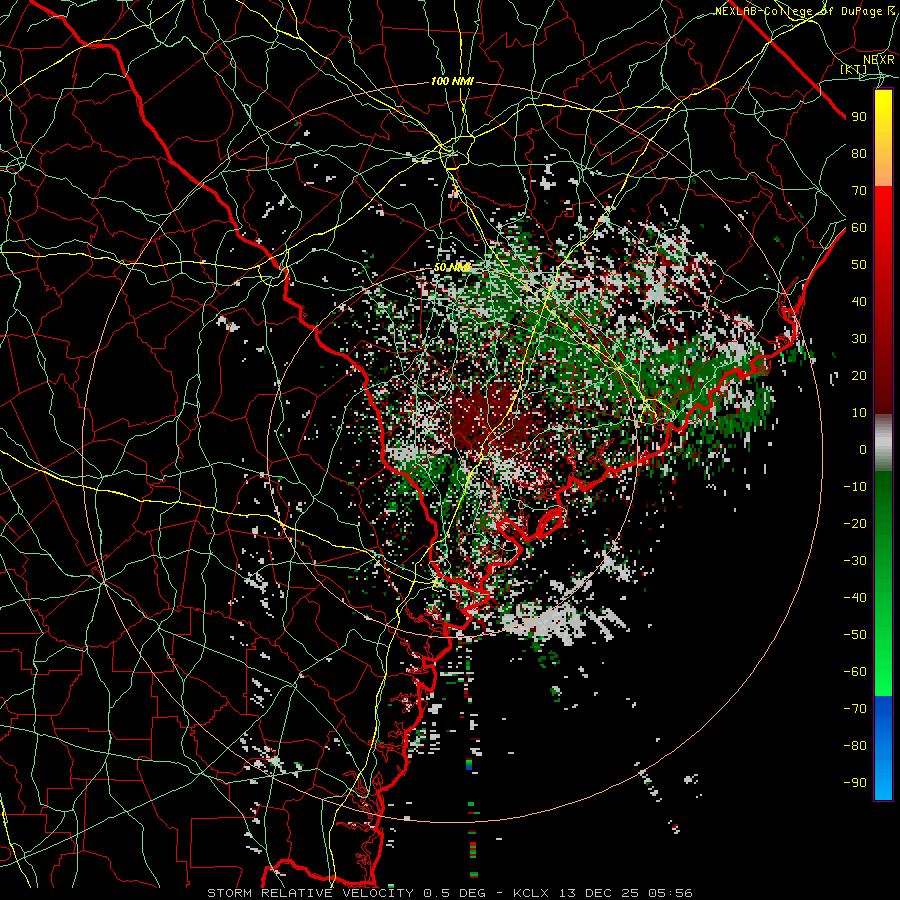Image resolution: width=900 pixels, height=900 pixels.
Task: Click the 50 NMI range ring label
Action: (452, 267)
